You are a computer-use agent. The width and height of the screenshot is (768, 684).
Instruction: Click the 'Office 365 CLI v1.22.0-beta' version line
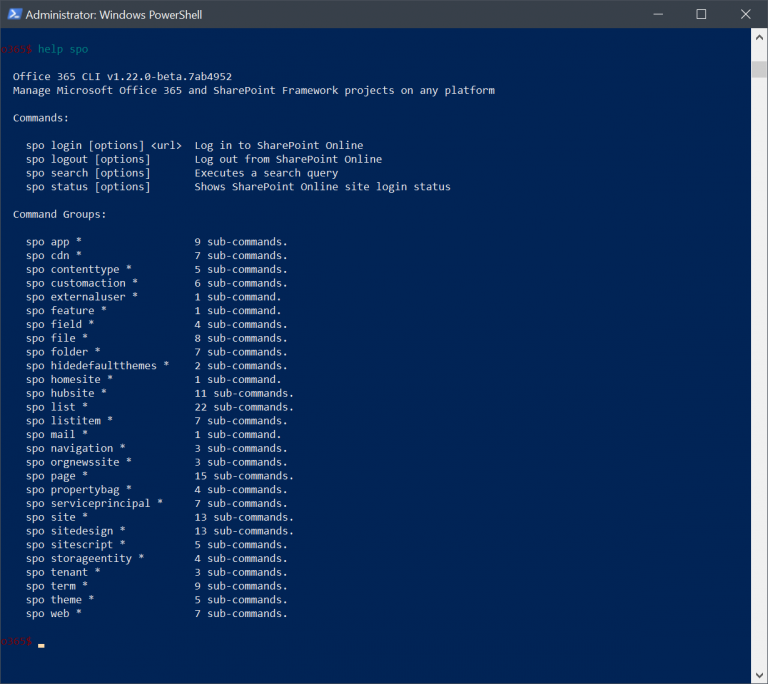122,76
